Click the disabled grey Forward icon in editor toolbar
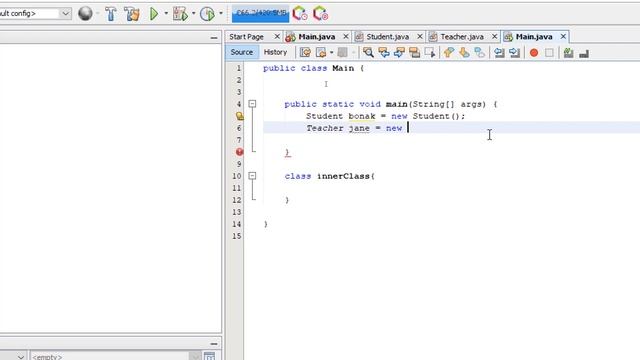Image resolution: width=640 pixels, height=360 pixels. tap(342, 52)
